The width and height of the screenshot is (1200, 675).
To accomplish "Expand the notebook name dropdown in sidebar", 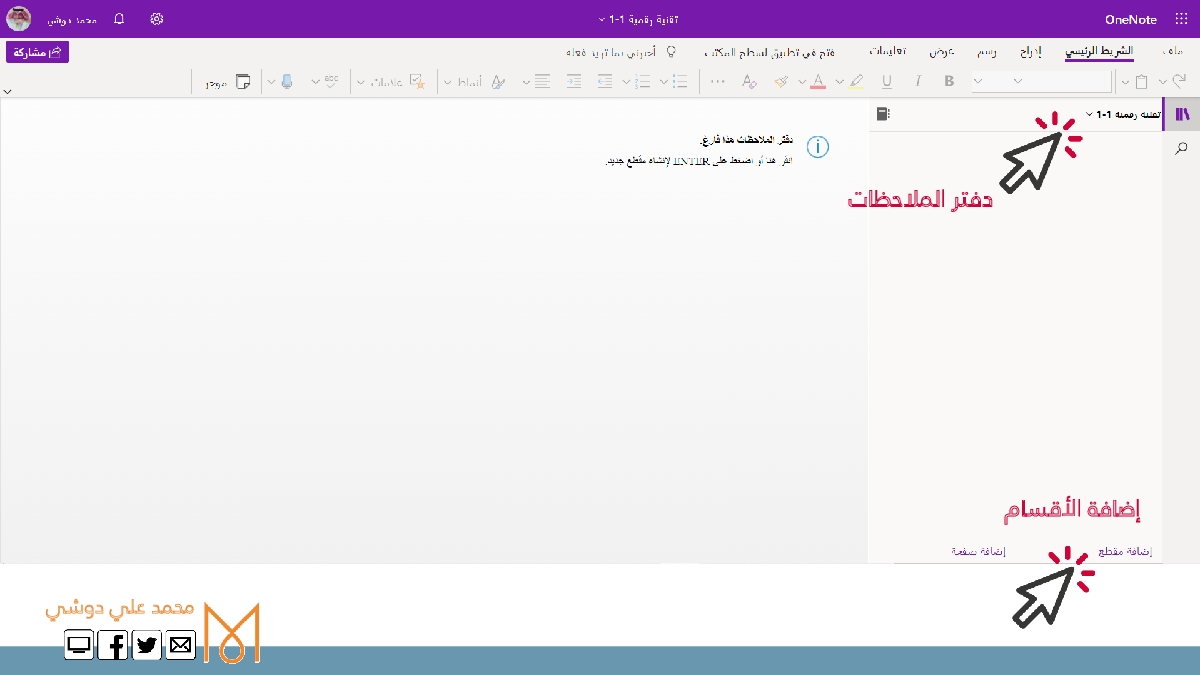I will click(1089, 114).
